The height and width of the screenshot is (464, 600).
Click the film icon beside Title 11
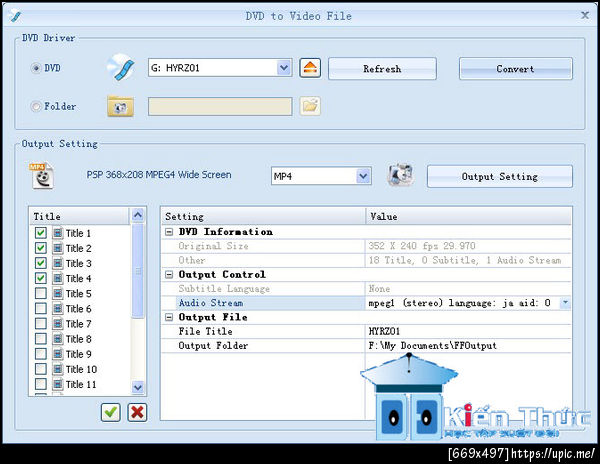pos(58,384)
